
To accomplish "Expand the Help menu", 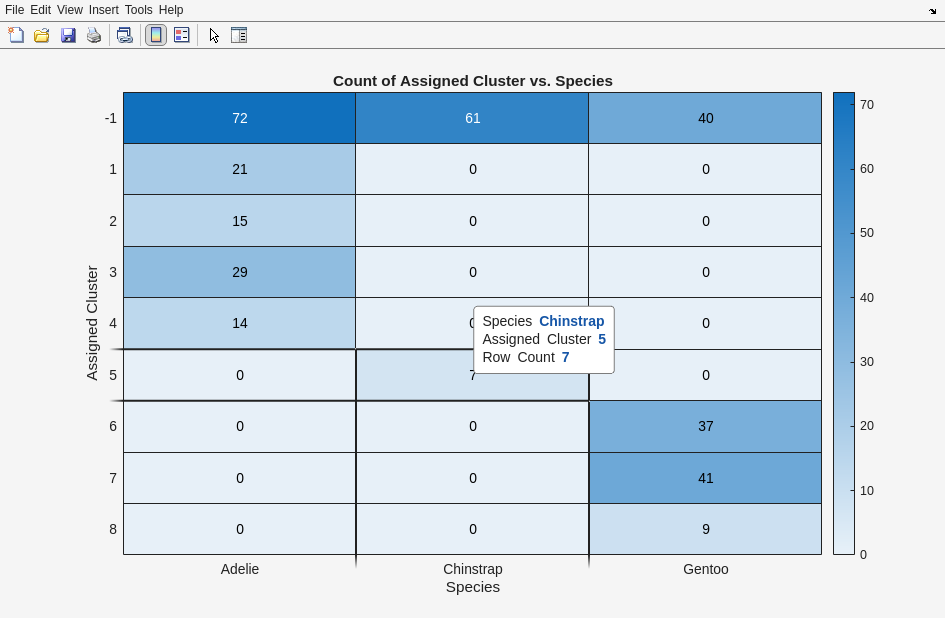I will tap(171, 10).
